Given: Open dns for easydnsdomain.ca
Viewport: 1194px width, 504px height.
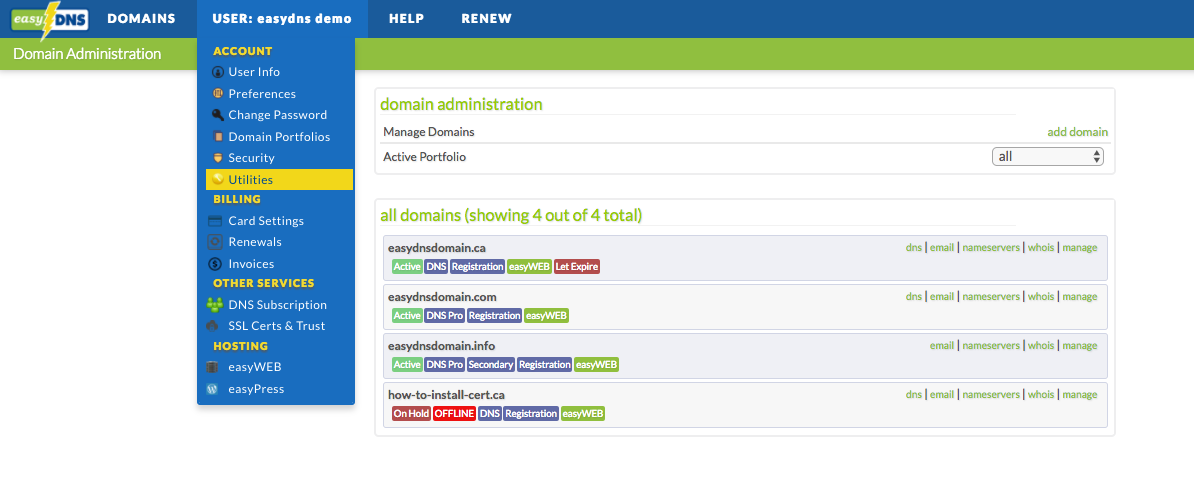Looking at the screenshot, I should click(x=914, y=247).
